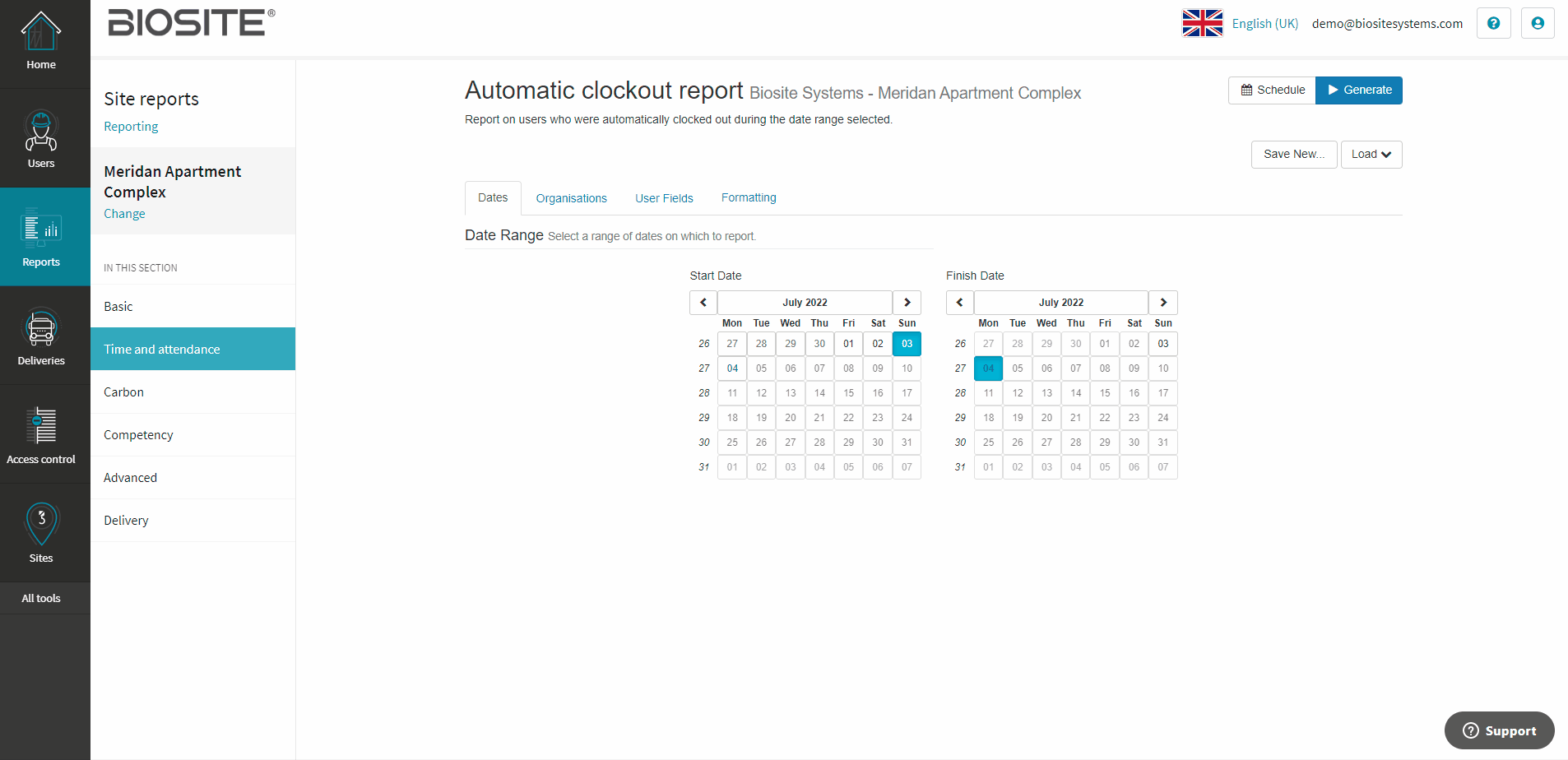Select 29 Wednesday in Start Date week 26
The width and height of the screenshot is (1568, 760).
pos(791,344)
